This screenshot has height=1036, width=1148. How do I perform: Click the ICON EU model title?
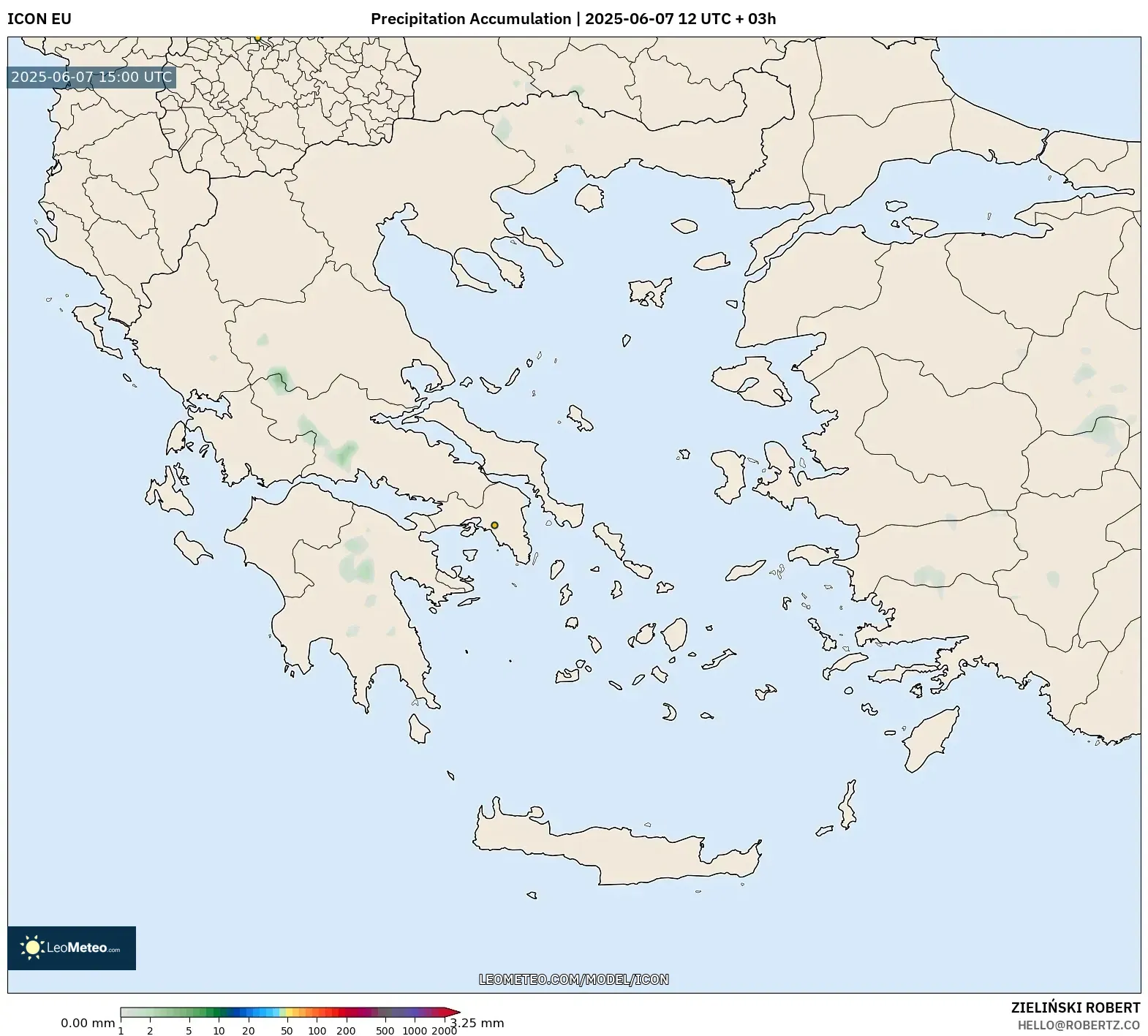point(39,19)
